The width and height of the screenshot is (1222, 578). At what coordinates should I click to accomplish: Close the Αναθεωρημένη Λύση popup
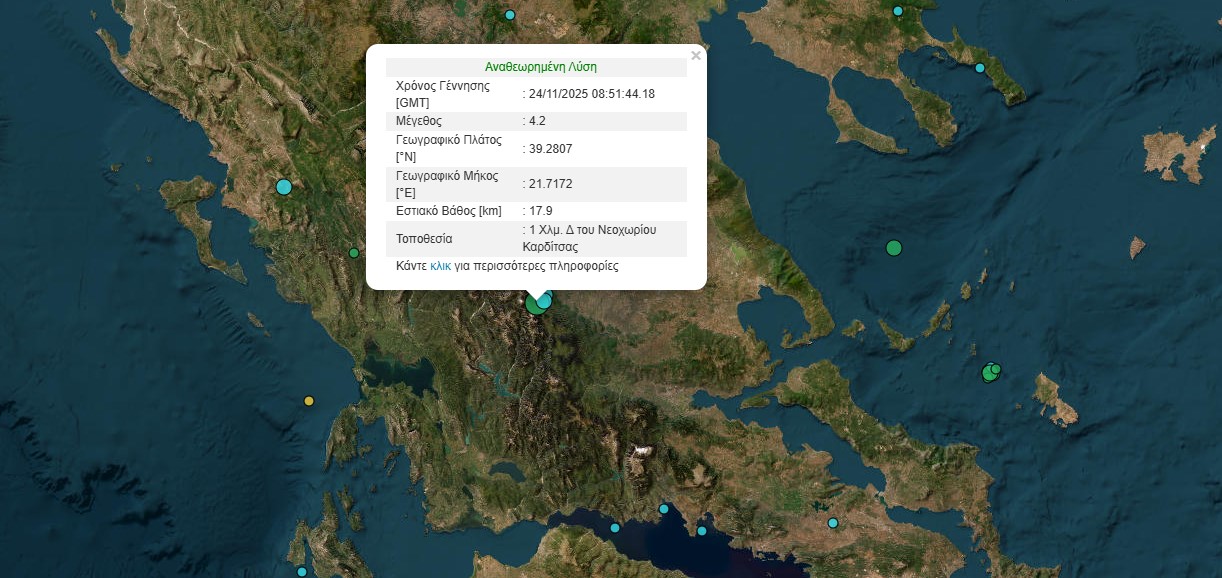pyautogui.click(x=696, y=56)
